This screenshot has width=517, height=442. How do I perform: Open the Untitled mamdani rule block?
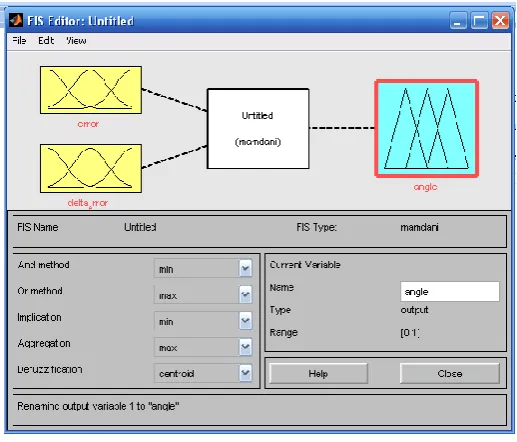click(258, 128)
